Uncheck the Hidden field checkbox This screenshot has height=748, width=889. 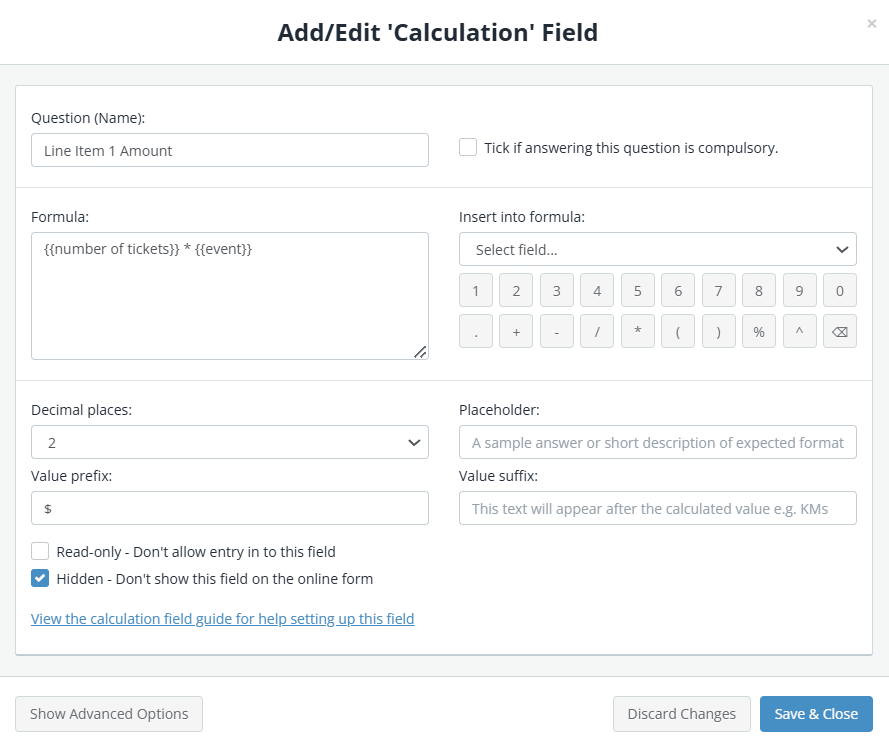40,578
